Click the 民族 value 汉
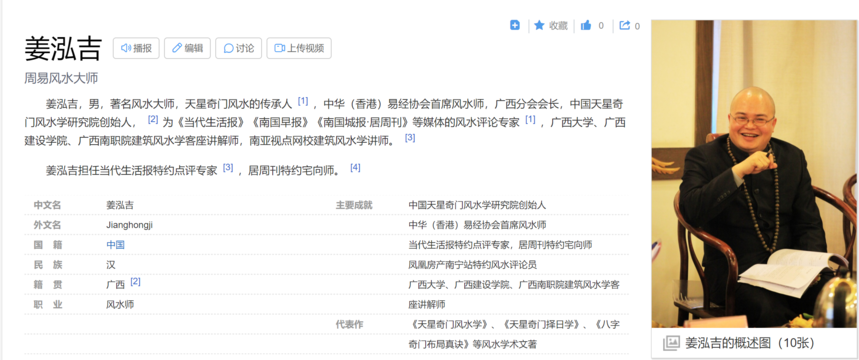This screenshot has width=859, height=360. coord(111,265)
